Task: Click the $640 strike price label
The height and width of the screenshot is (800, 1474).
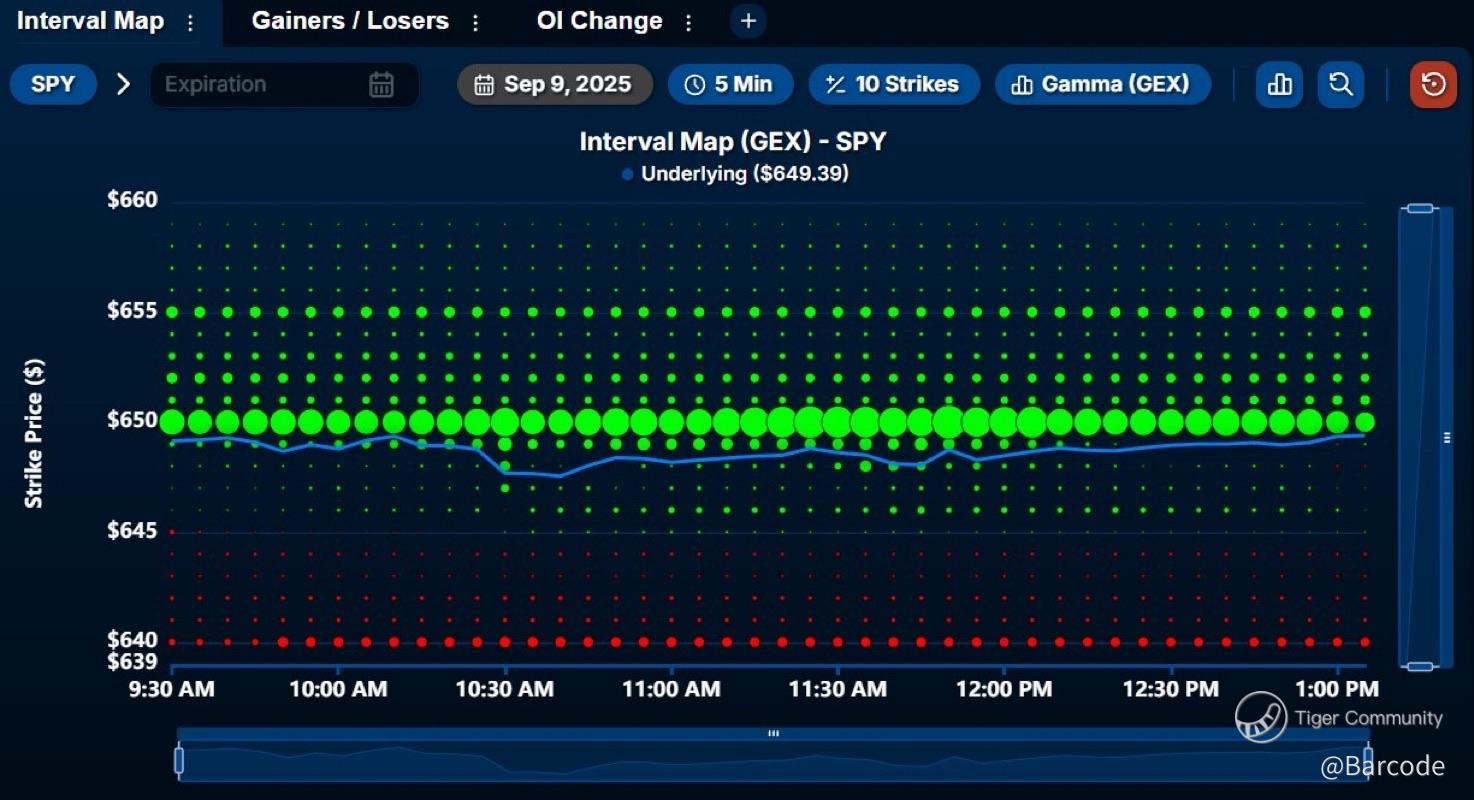Action: (133, 640)
